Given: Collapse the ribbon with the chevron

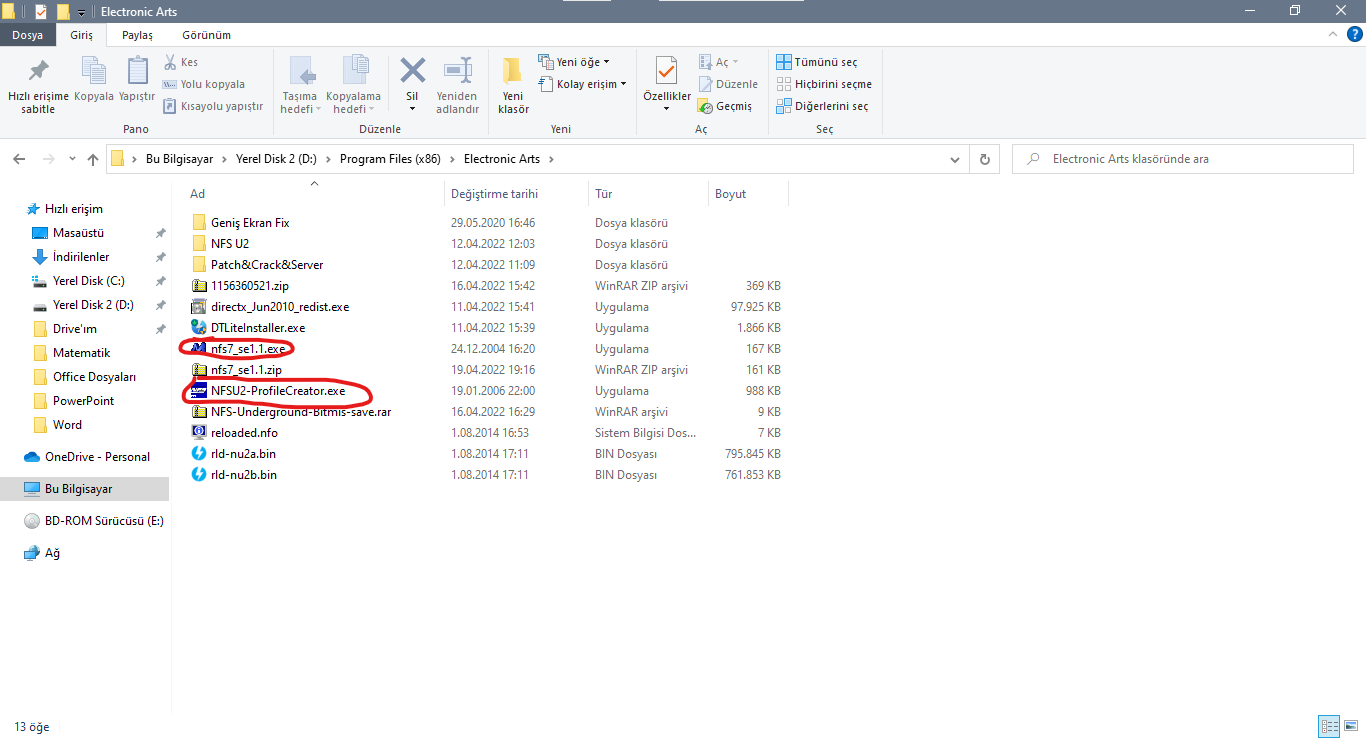Looking at the screenshot, I should pyautogui.click(x=1332, y=35).
